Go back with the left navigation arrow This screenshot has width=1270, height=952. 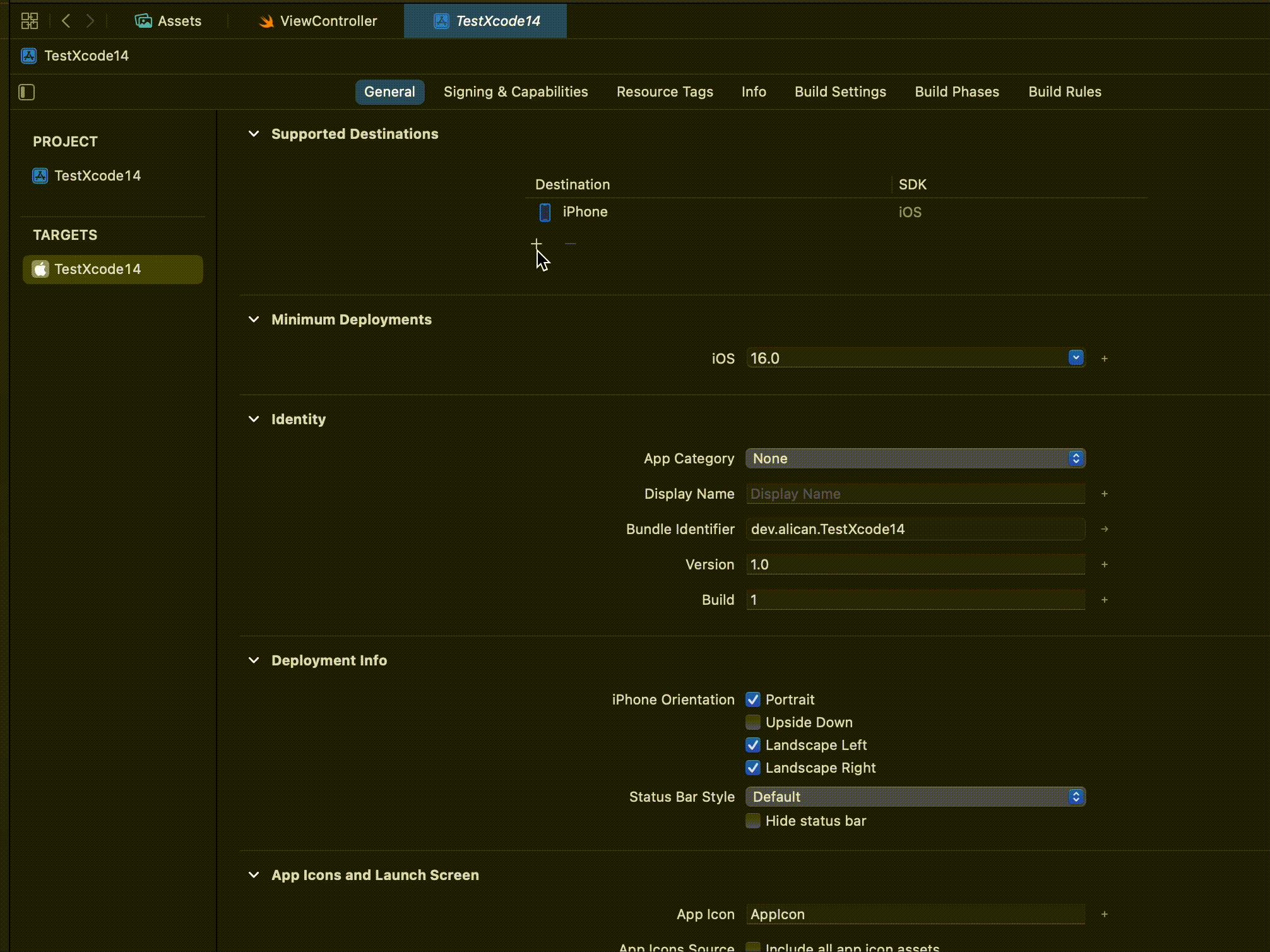tap(66, 21)
